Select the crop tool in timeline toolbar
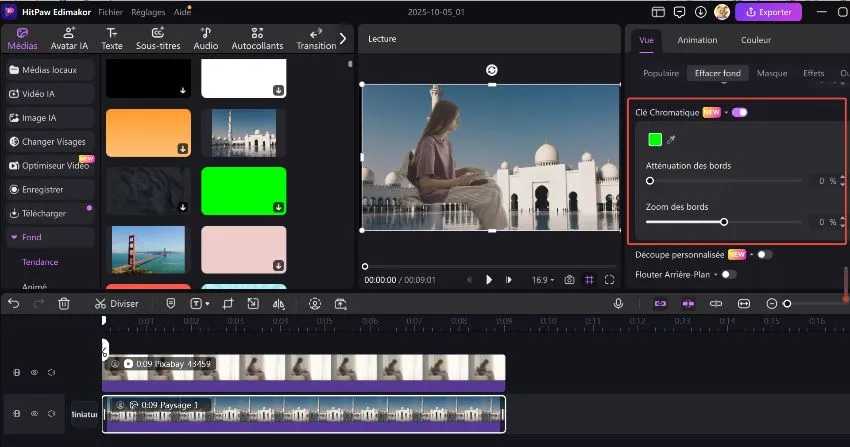This screenshot has width=850, height=447. click(x=227, y=303)
